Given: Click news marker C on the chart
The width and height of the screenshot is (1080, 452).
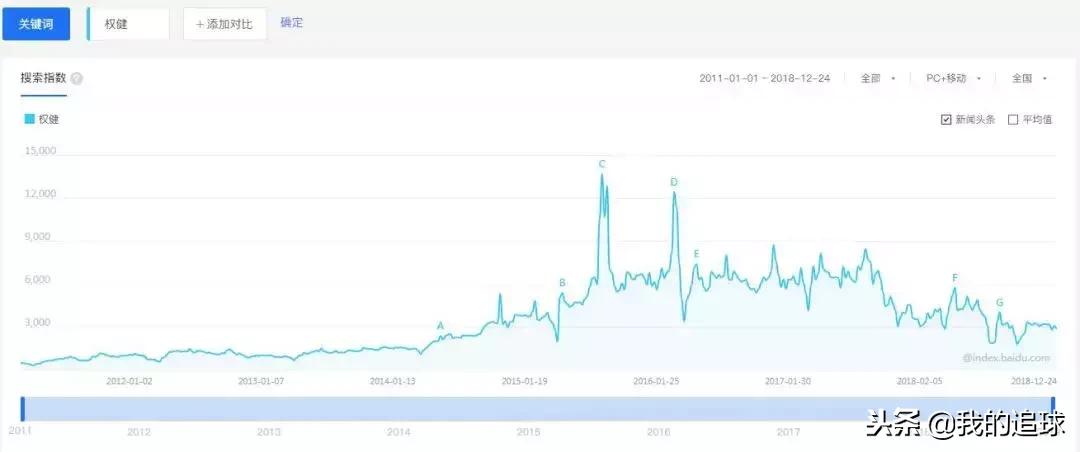Looking at the screenshot, I should pos(602,164).
